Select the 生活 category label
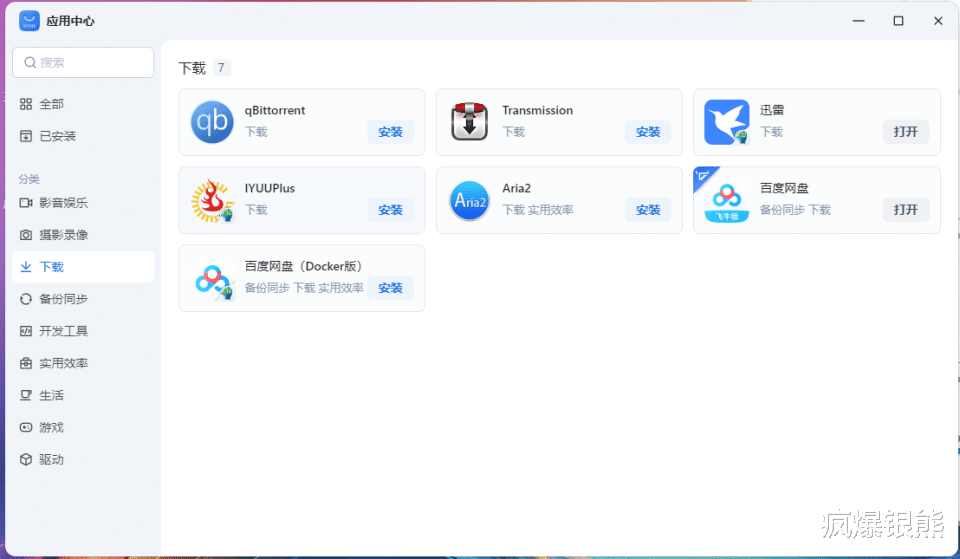The width and height of the screenshot is (960, 559). point(51,395)
